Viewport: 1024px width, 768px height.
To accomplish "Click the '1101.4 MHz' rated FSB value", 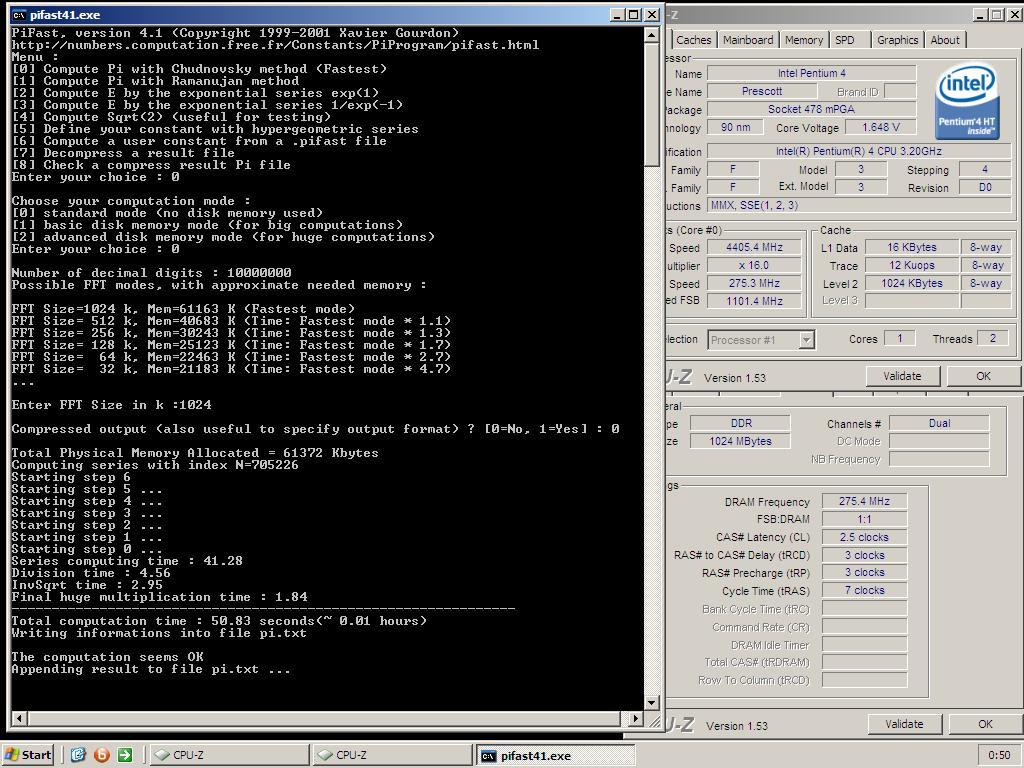I will (754, 301).
